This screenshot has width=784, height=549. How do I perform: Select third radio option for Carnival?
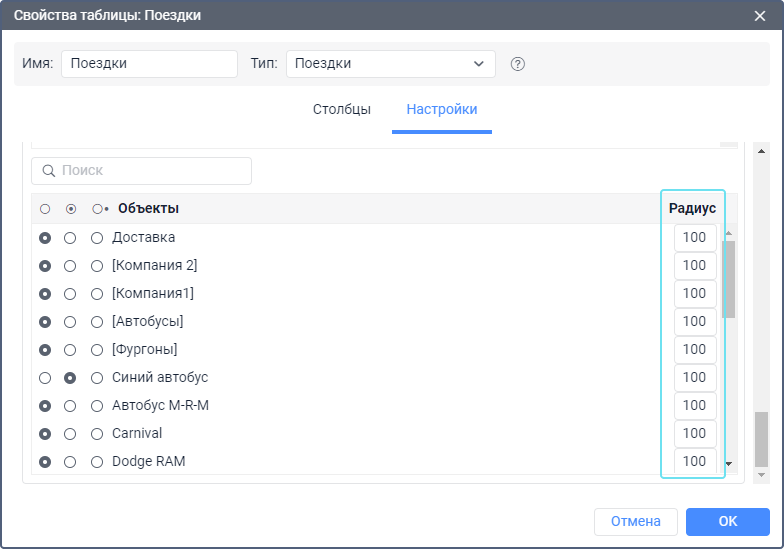pos(97,434)
